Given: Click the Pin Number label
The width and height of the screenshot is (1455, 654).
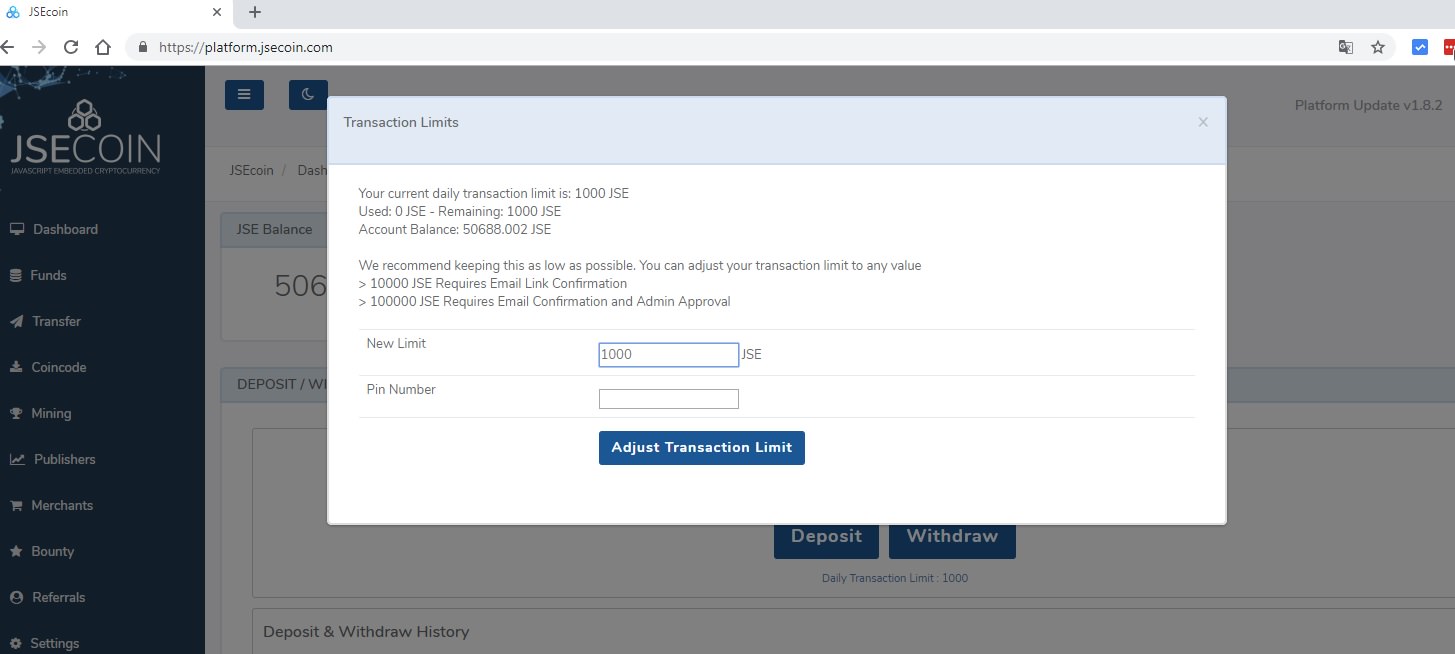Looking at the screenshot, I should [x=401, y=389].
